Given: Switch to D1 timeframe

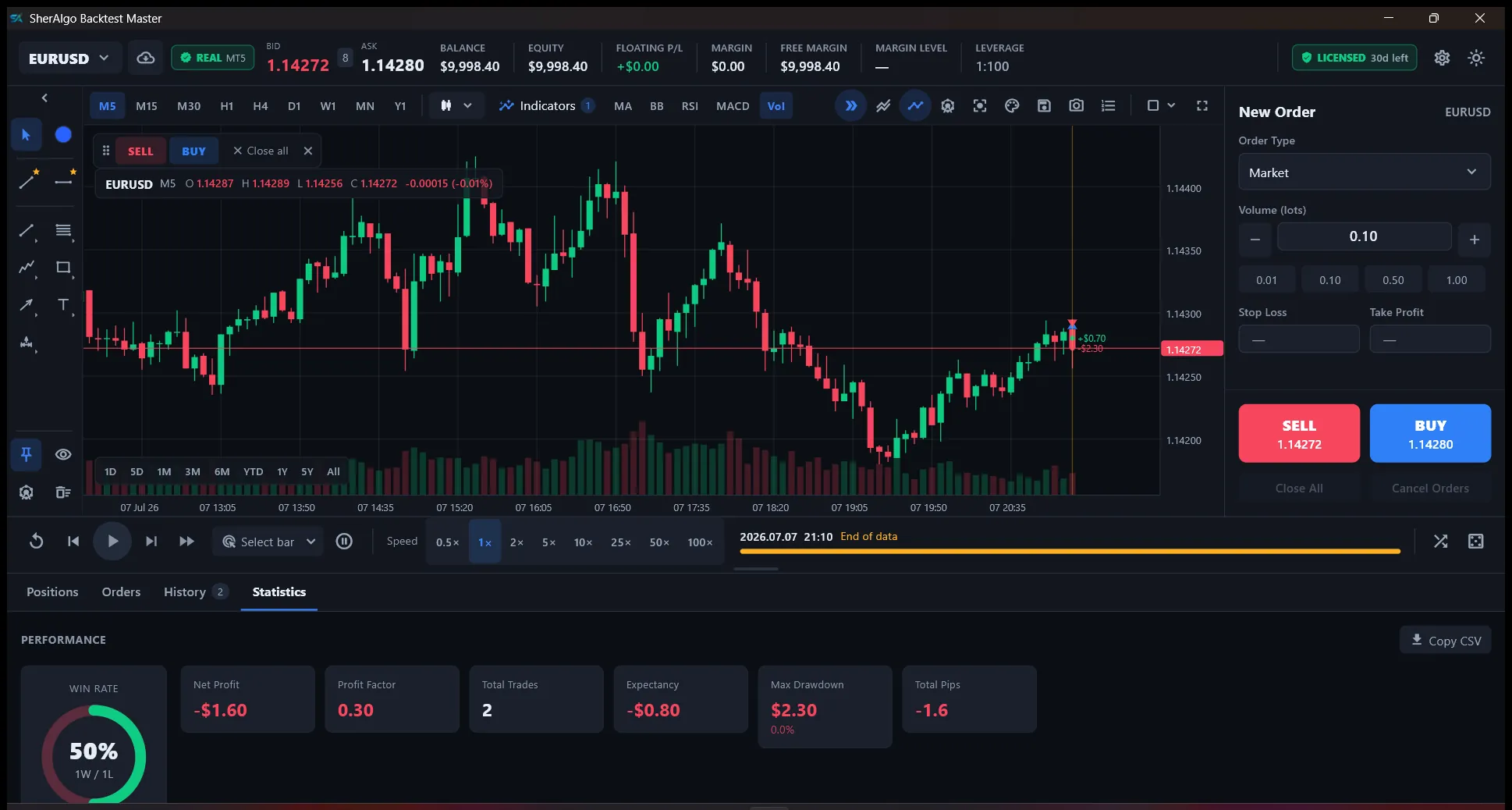Looking at the screenshot, I should (x=294, y=106).
